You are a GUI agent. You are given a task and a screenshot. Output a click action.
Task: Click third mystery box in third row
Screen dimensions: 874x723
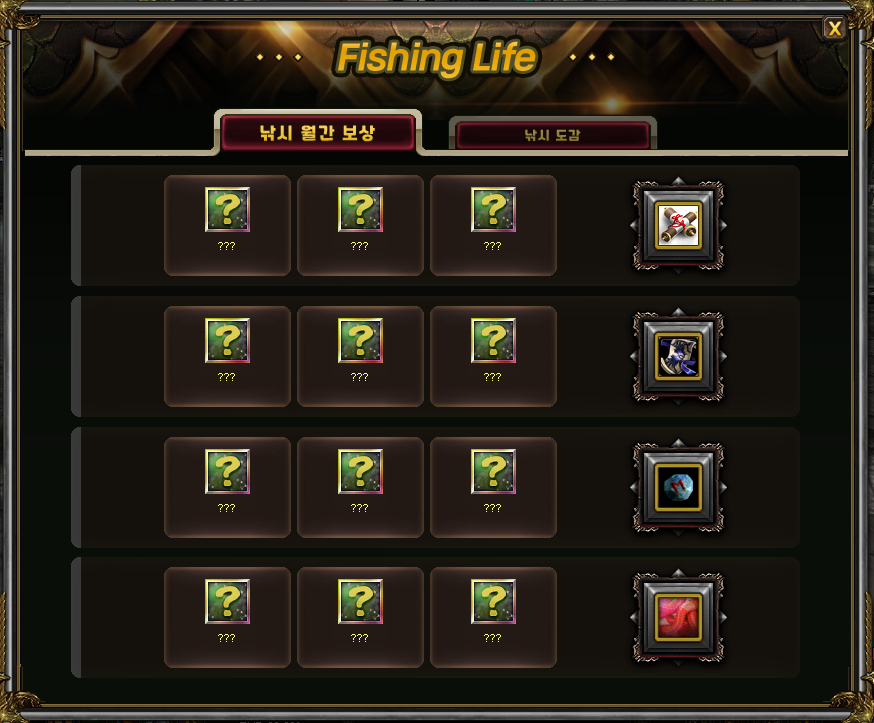pyautogui.click(x=493, y=472)
